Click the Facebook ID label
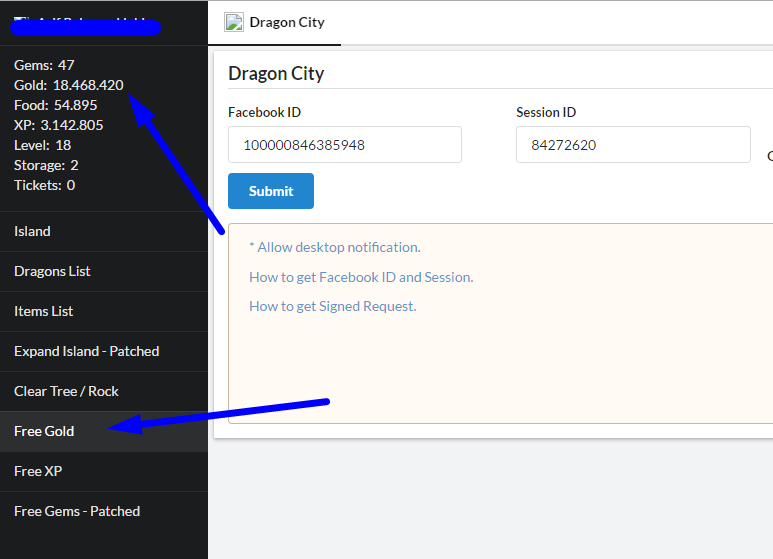The image size is (773, 559). pos(264,112)
